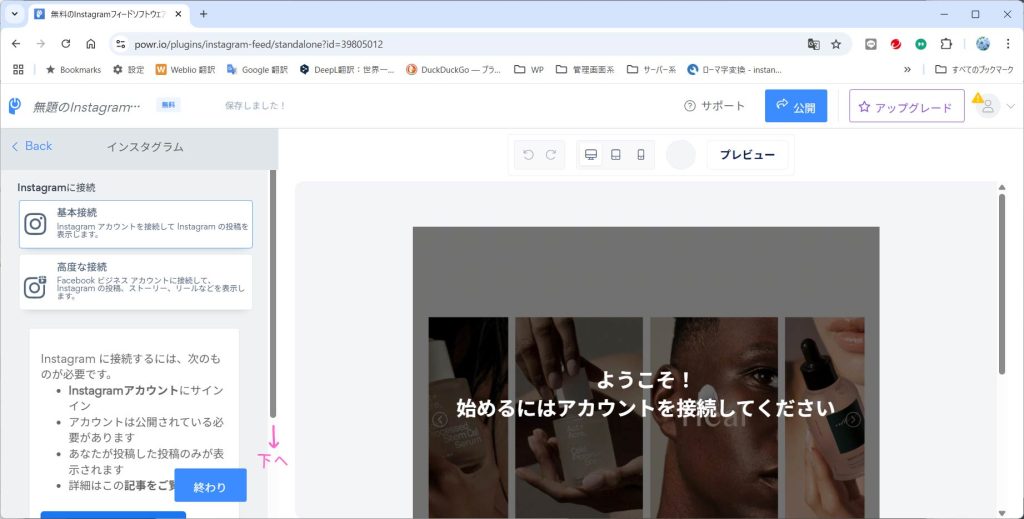
Task: Open the Chrome profile avatar
Action: [983, 44]
